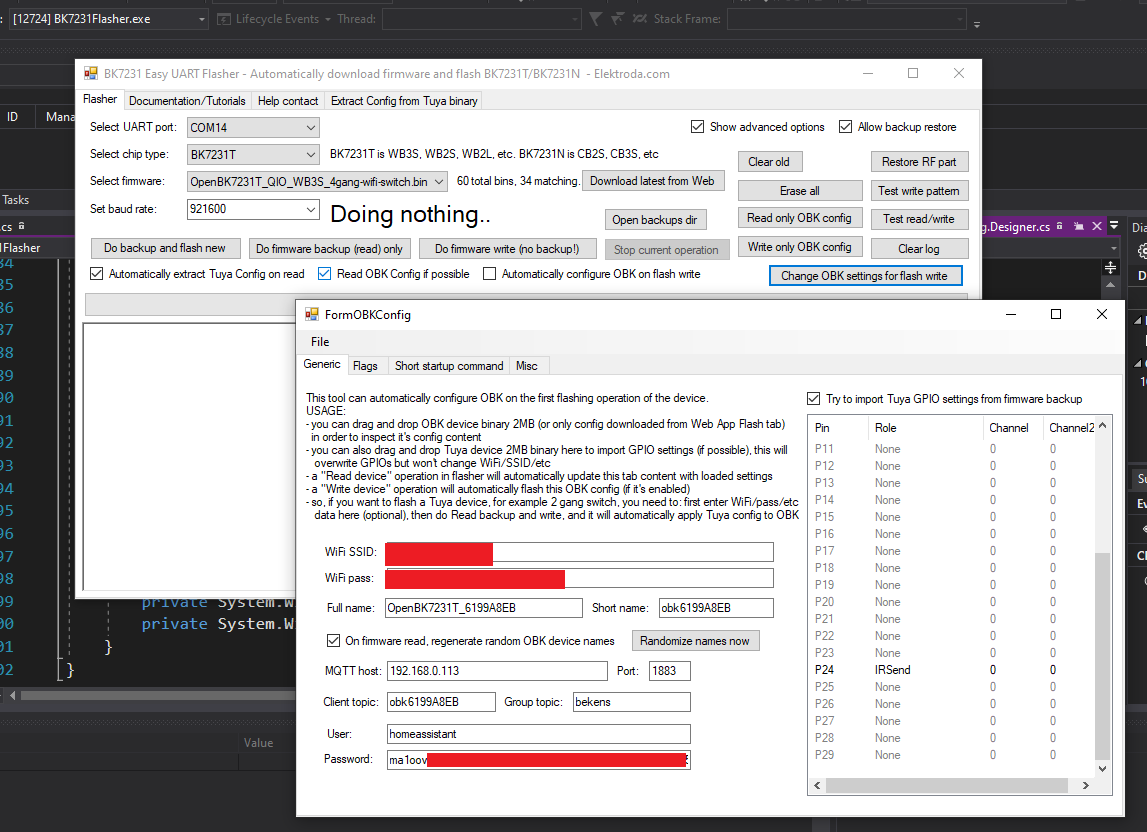This screenshot has height=832, width=1147.
Task: Click Randomize names now button
Action: click(x=695, y=641)
